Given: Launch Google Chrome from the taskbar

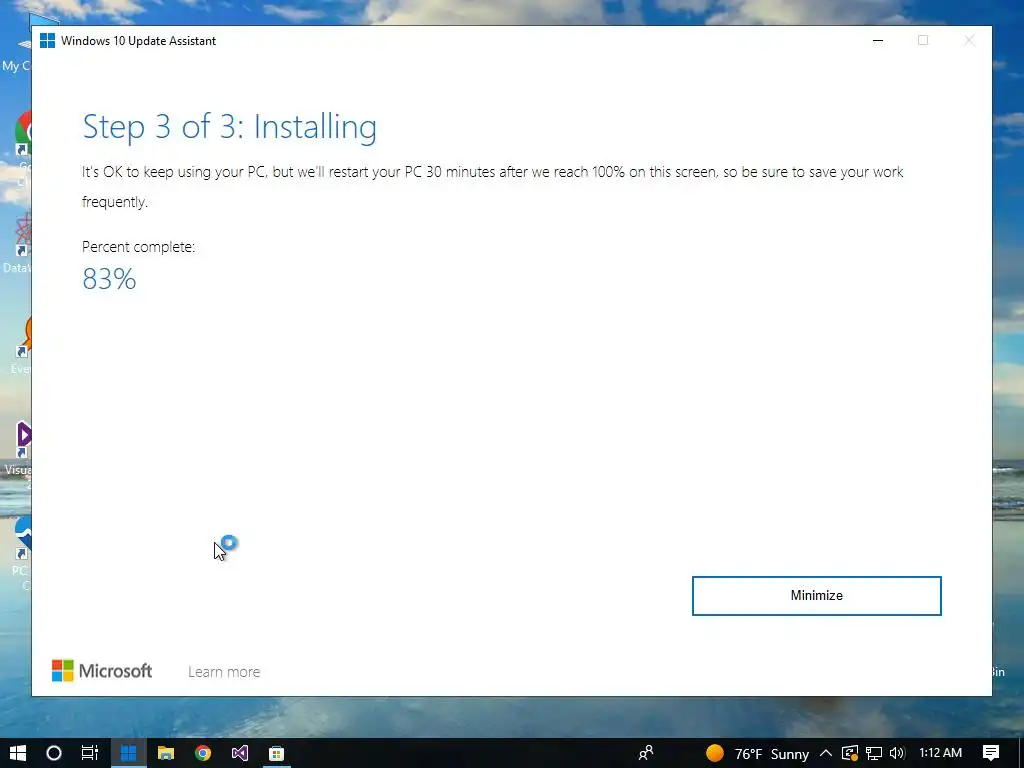Looking at the screenshot, I should 203,753.
